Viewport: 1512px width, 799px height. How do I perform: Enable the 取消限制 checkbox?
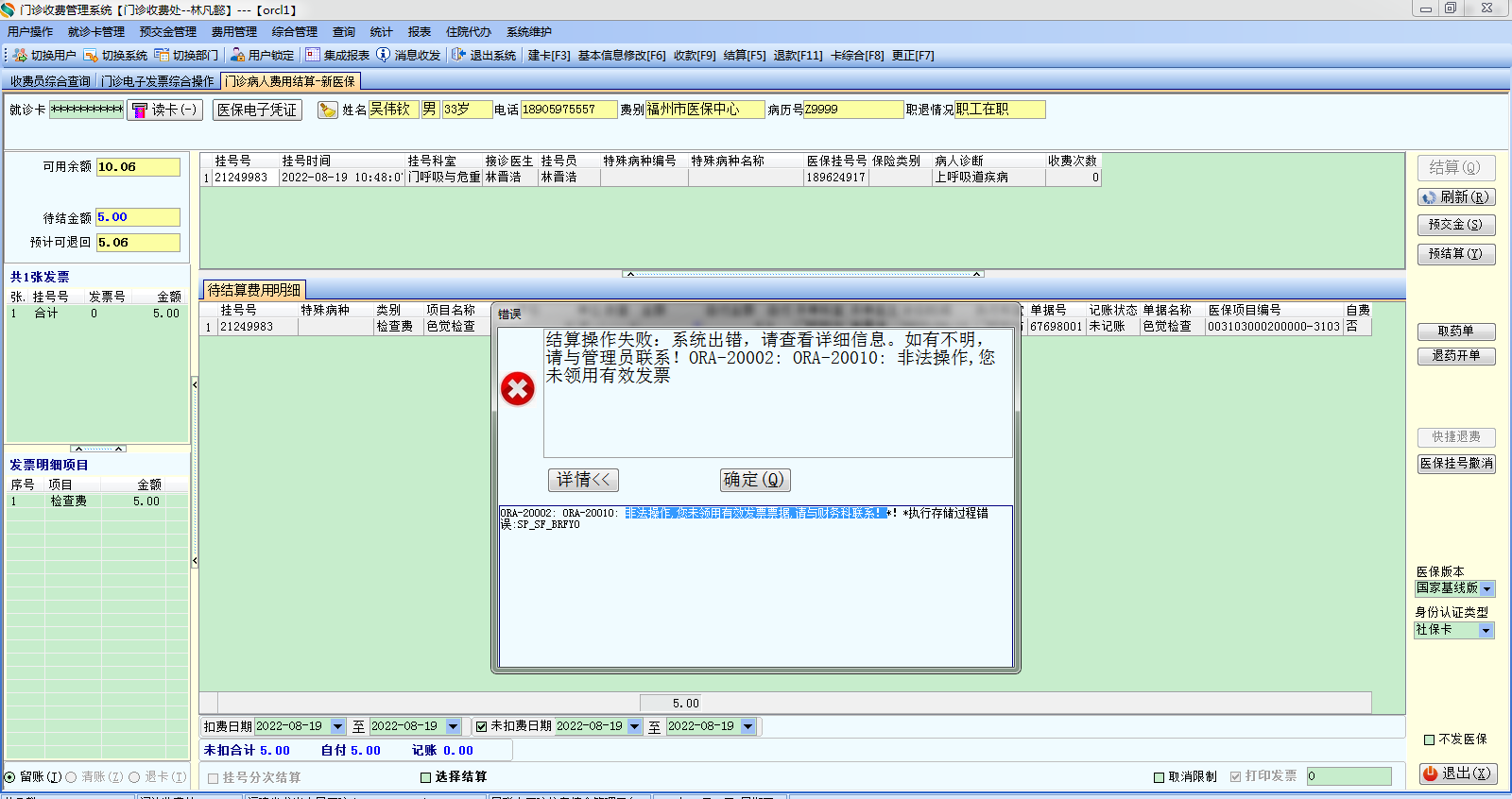(x=1159, y=777)
